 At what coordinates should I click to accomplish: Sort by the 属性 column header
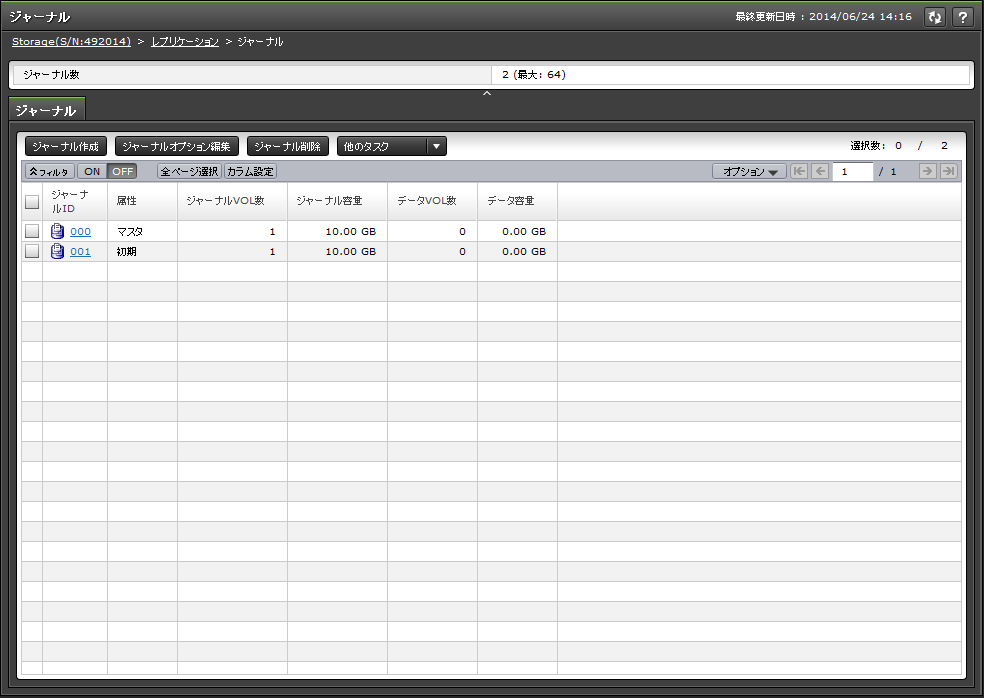[142, 201]
